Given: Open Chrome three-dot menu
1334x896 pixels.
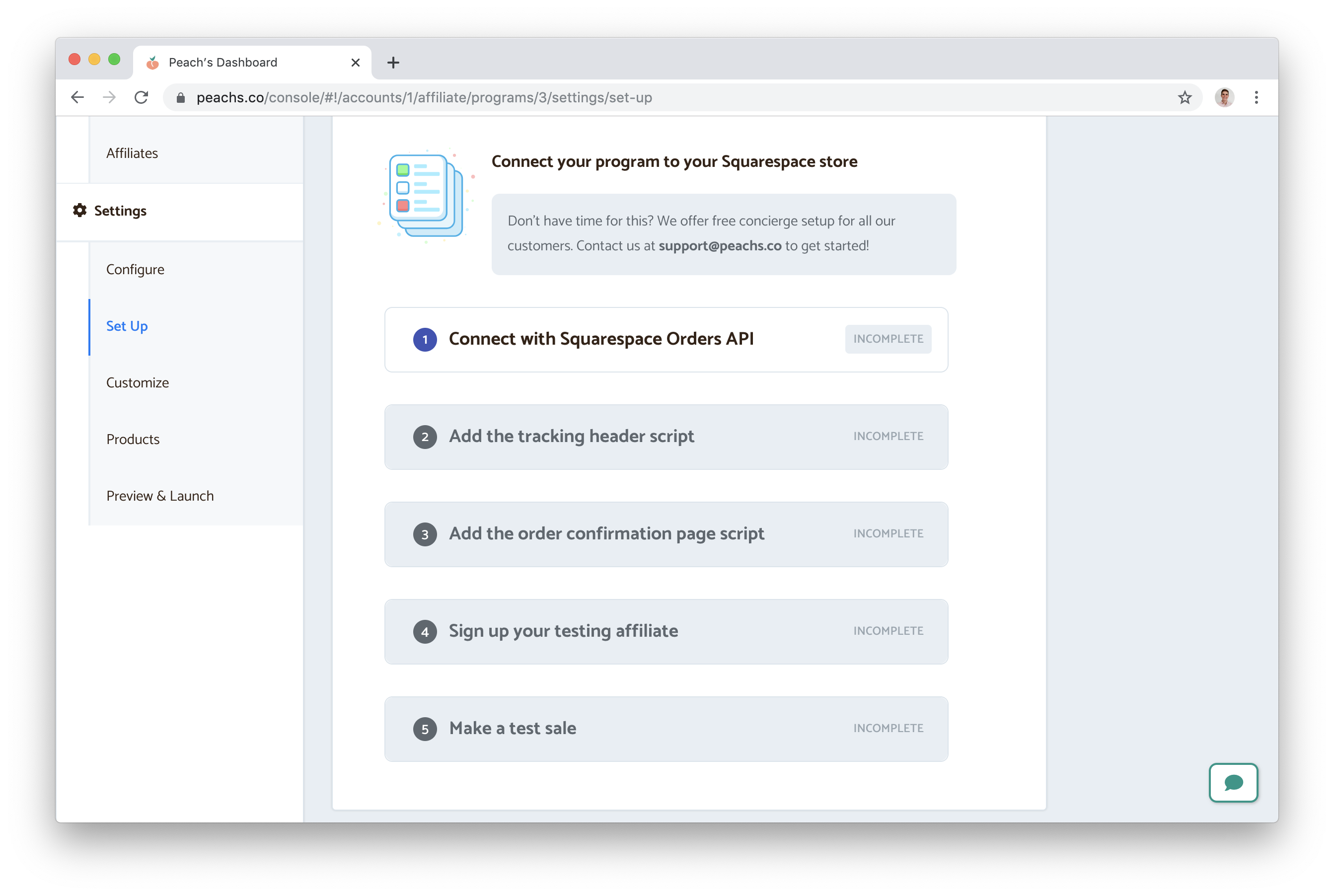Looking at the screenshot, I should (1256, 98).
